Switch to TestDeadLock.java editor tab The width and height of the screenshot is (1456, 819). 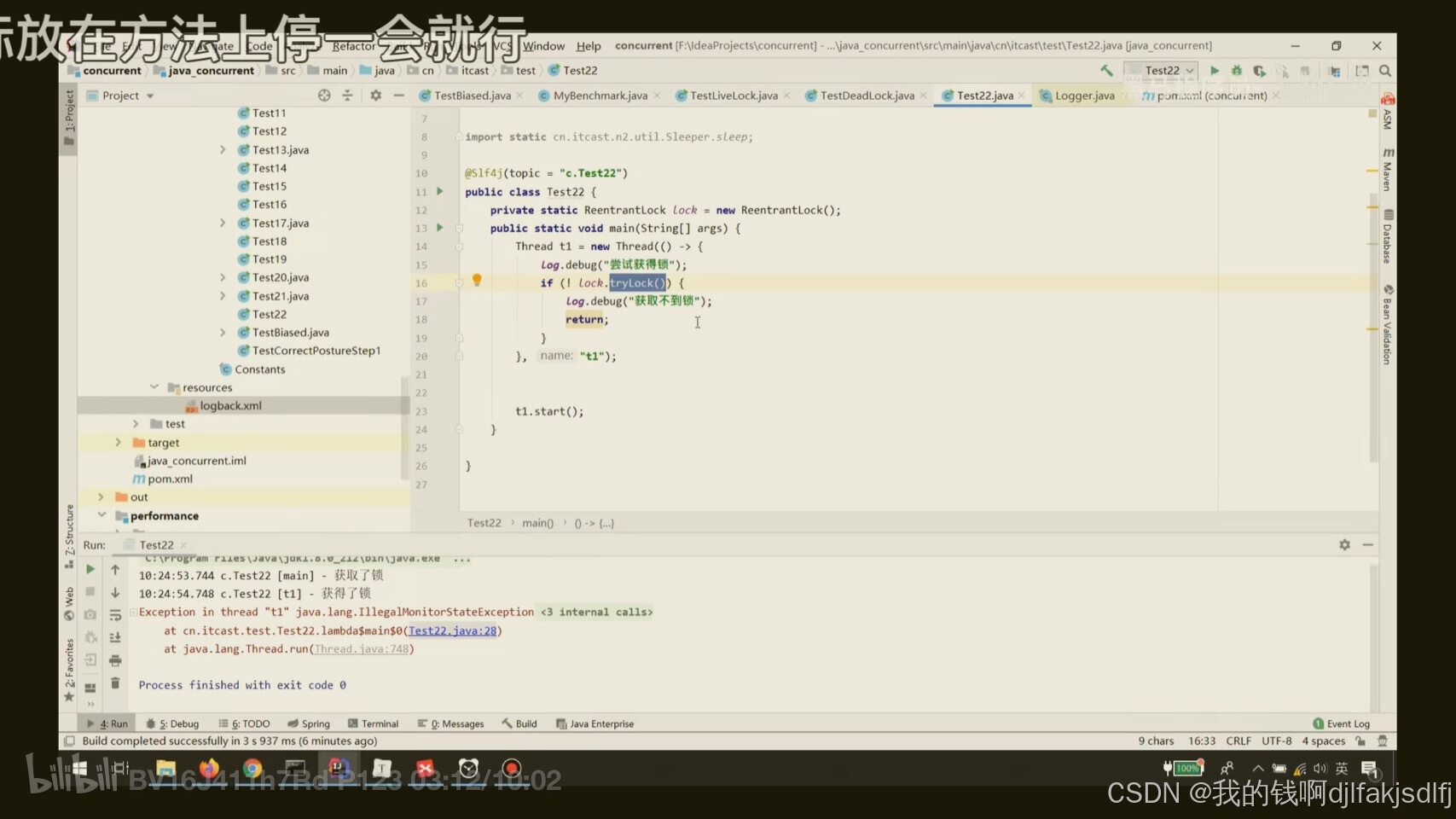click(x=867, y=96)
